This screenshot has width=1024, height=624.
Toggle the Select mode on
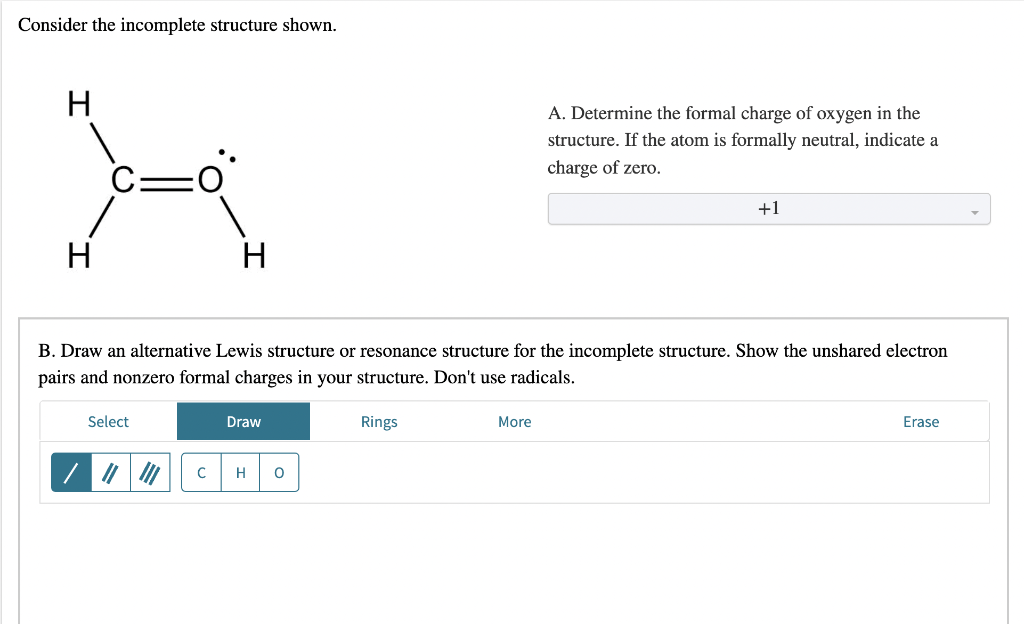point(108,421)
